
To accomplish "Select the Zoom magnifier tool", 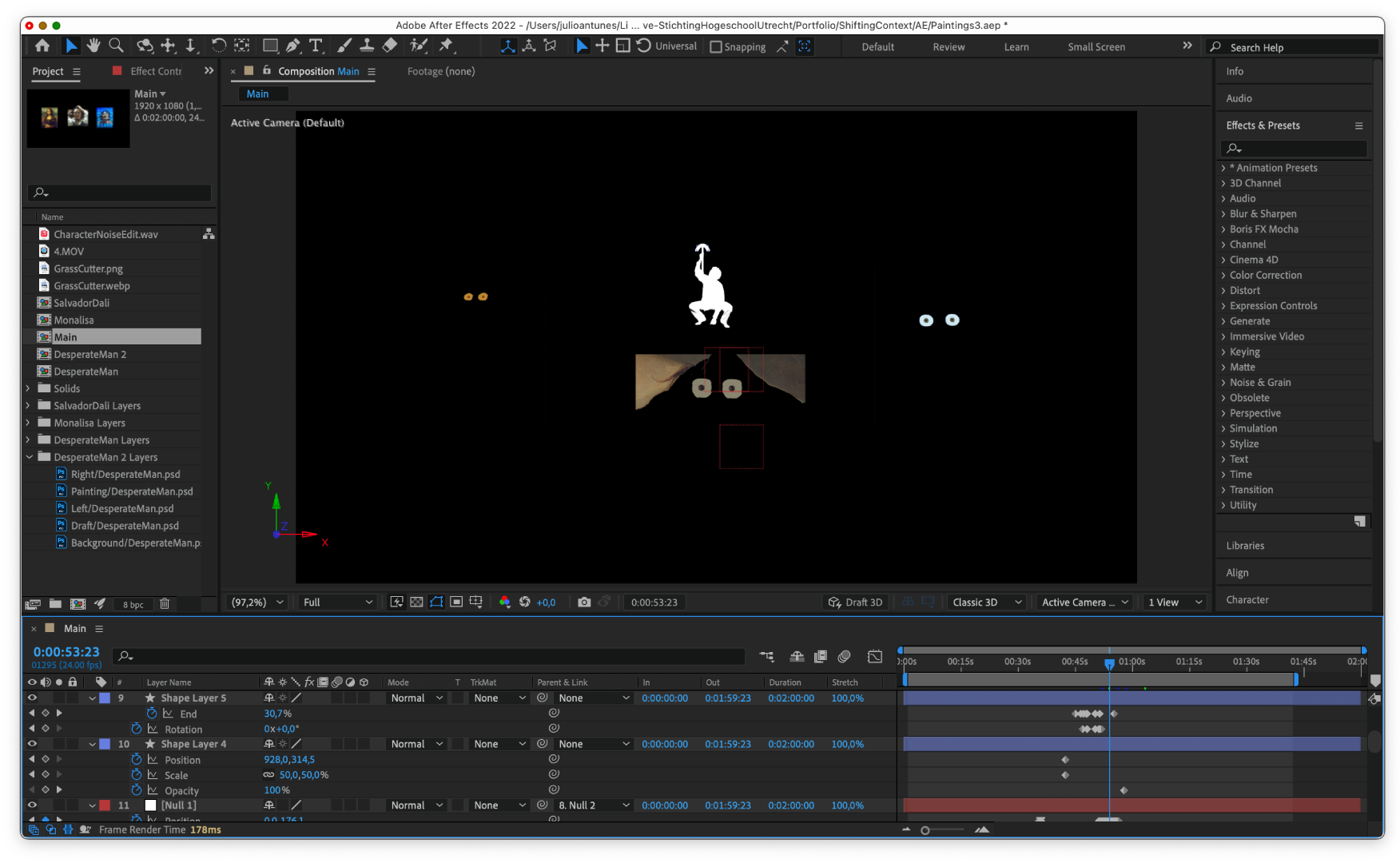I will coord(117,46).
